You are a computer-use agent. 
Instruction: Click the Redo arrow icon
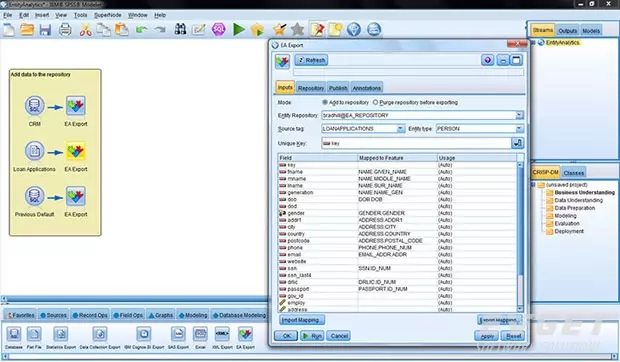160,30
